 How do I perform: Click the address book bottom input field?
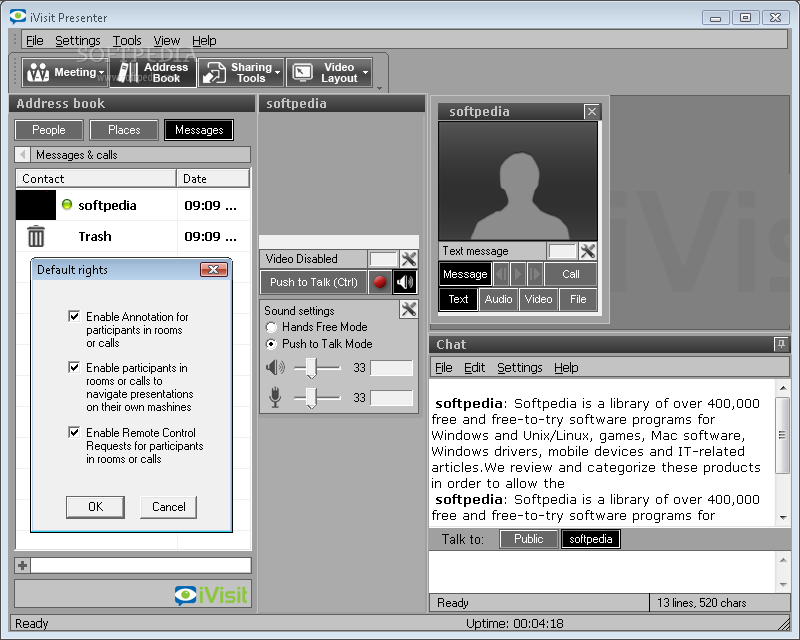[x=141, y=565]
